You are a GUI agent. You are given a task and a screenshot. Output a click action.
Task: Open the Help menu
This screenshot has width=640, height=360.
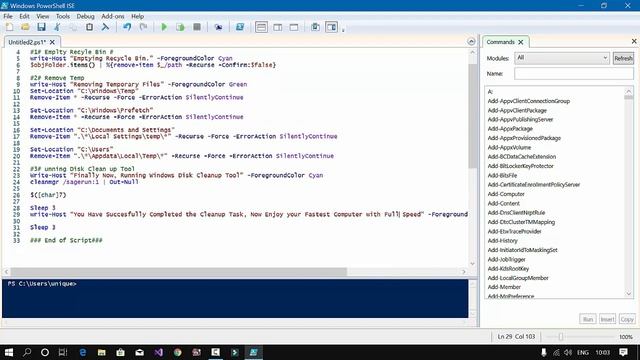pos(138,16)
